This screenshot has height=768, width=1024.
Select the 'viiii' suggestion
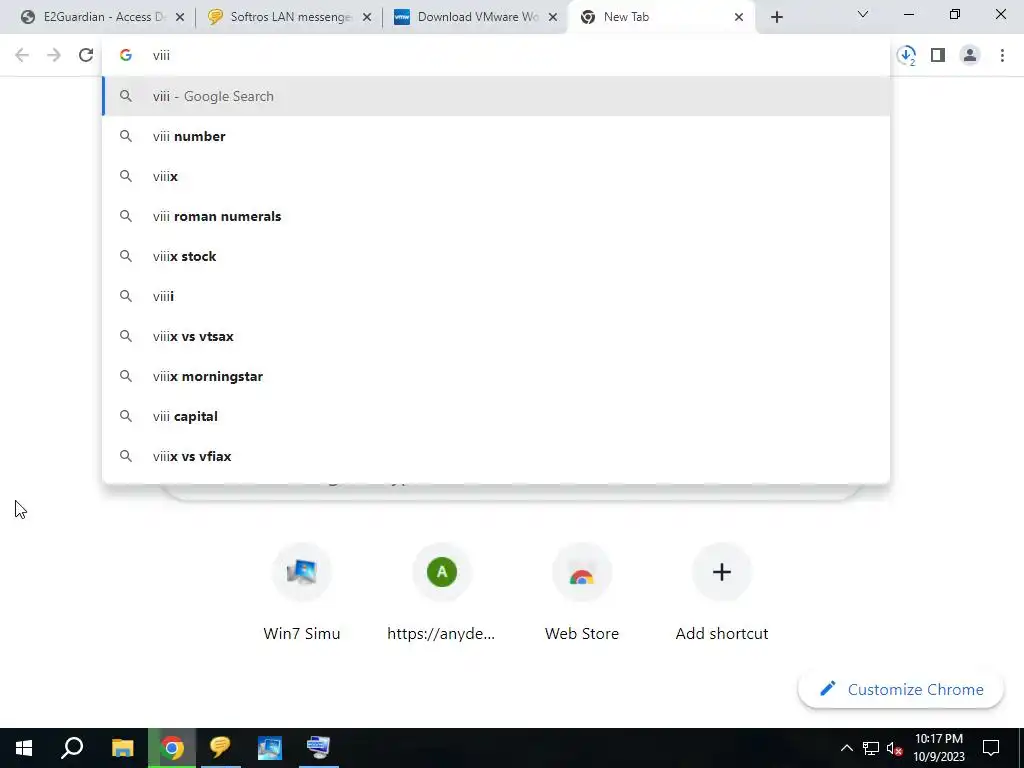[496, 296]
